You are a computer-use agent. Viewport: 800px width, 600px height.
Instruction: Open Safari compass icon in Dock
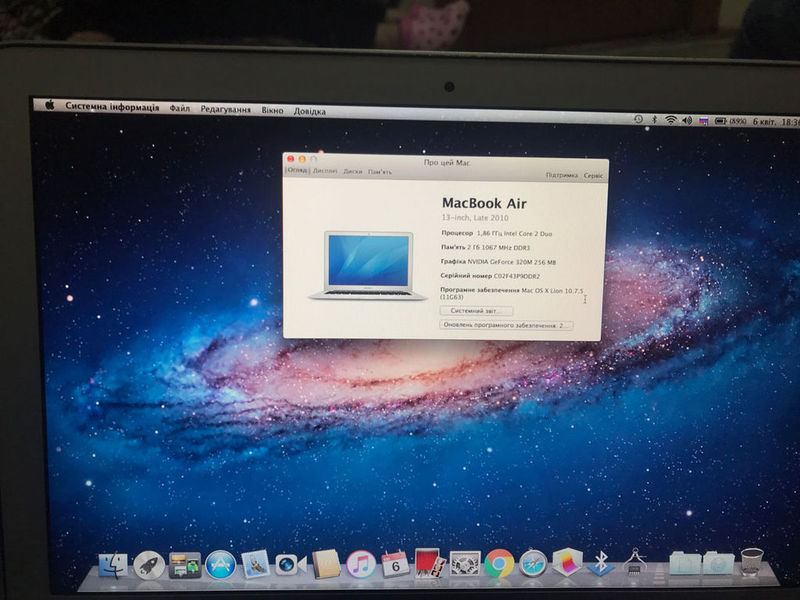pos(533,564)
